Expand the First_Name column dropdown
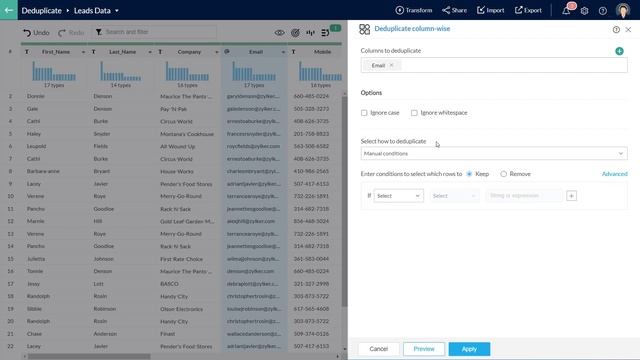Screen dimensions: 640x360 83,52
